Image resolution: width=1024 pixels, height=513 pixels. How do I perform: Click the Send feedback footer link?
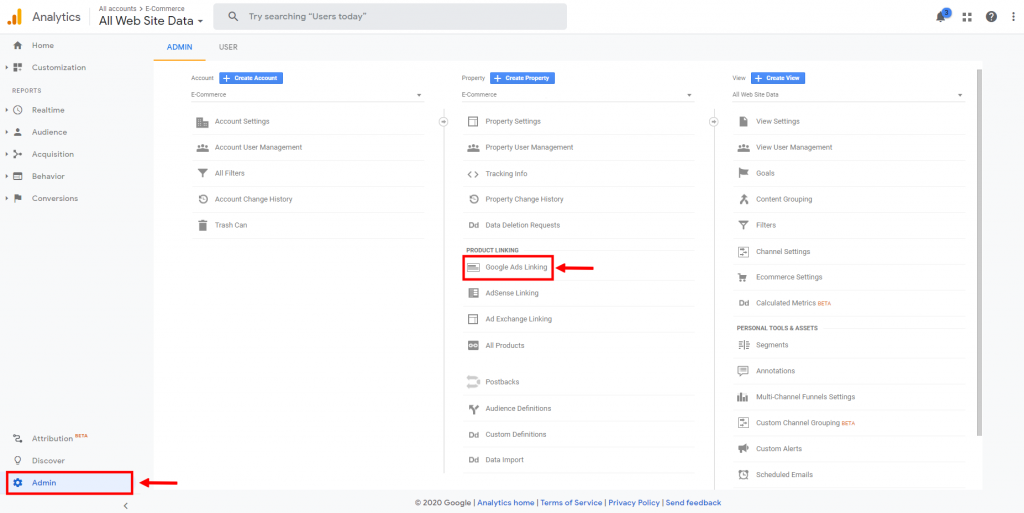pos(693,503)
